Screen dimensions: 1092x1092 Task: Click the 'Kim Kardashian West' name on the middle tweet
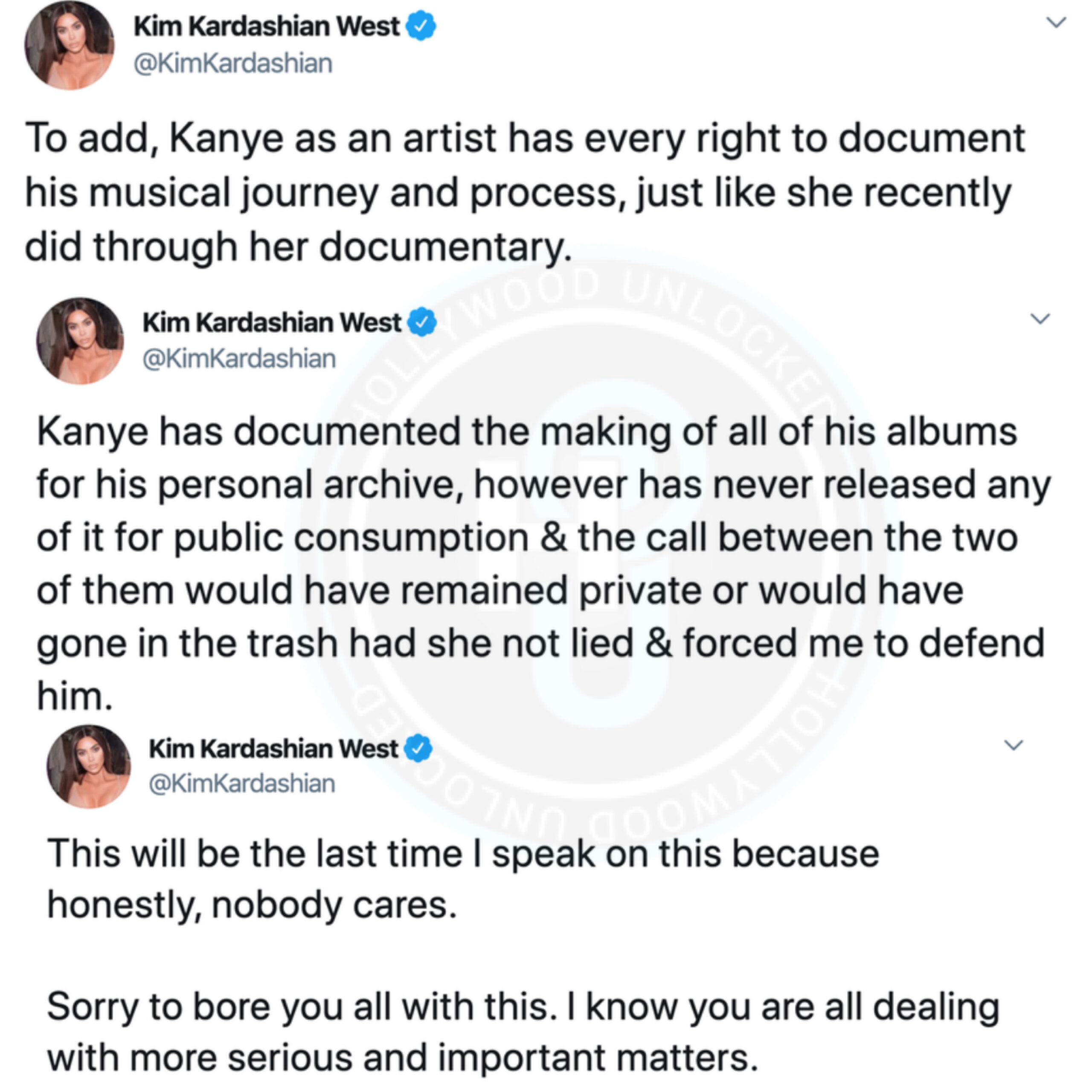[271, 322]
